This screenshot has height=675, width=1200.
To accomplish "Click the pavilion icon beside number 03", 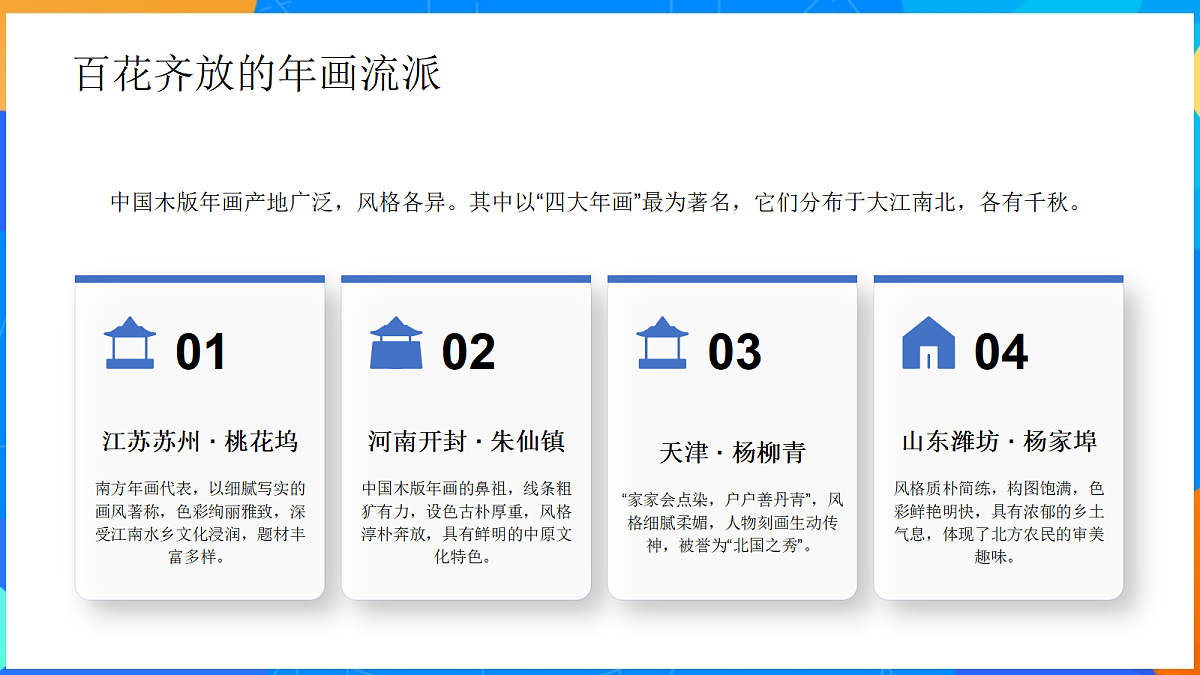I will pos(662,343).
